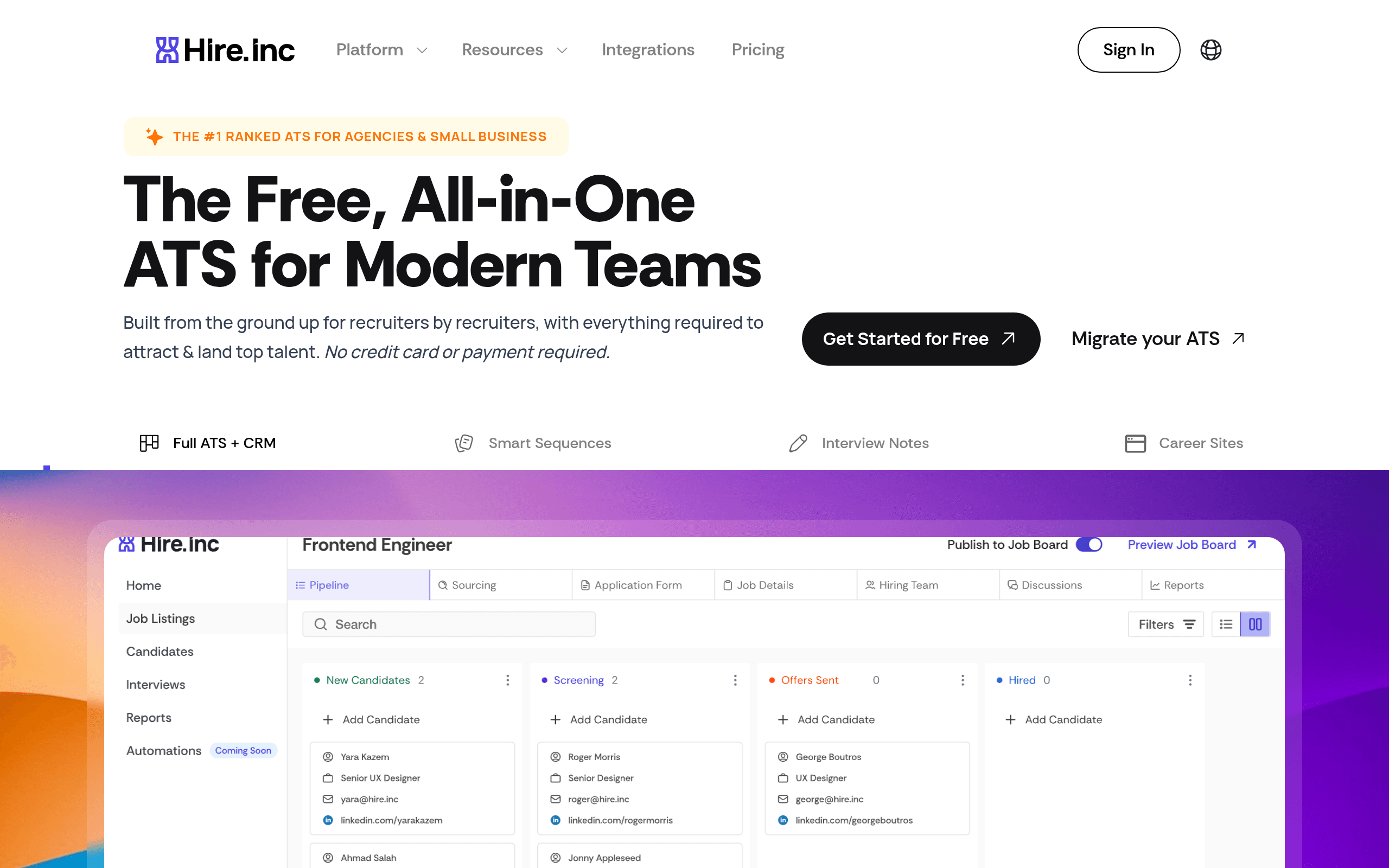Click Get Started for Free

[921, 339]
